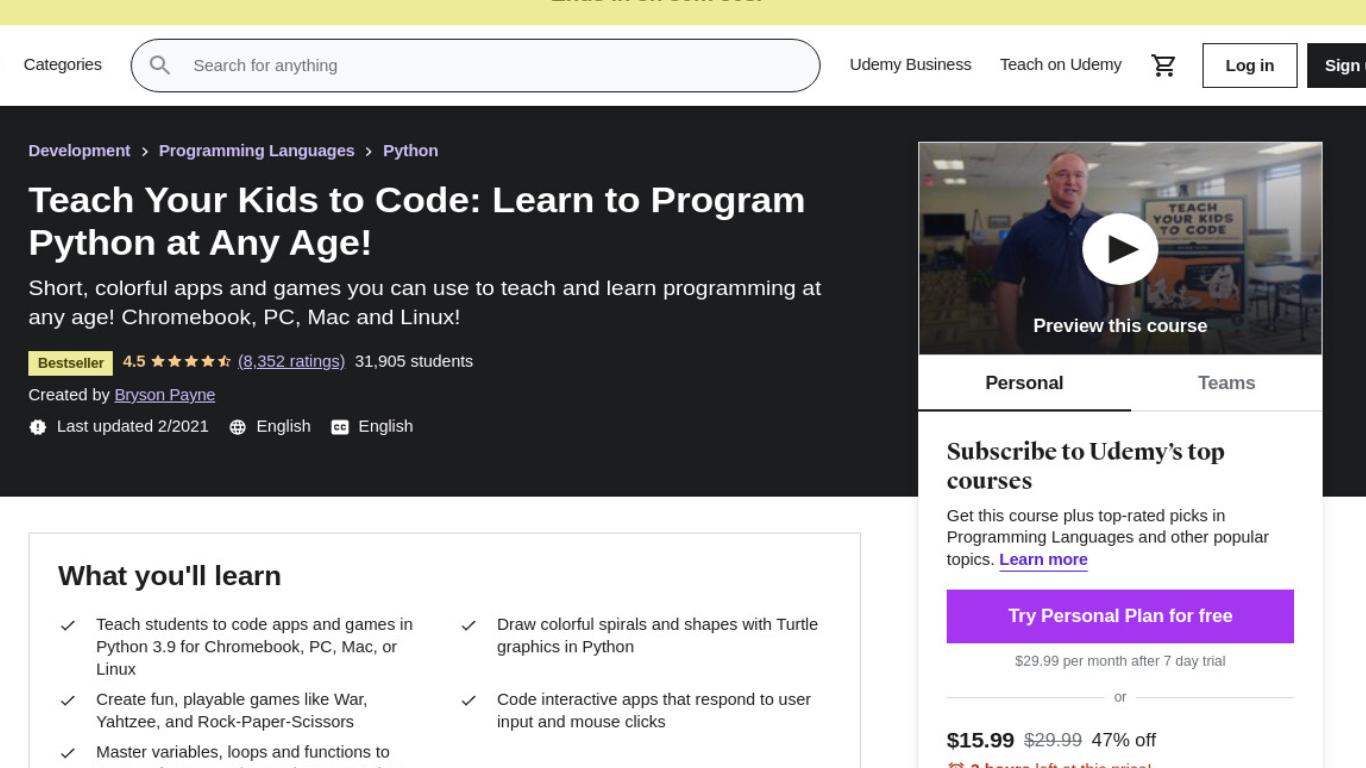Click '$29.99 per month after 7 day trial'
This screenshot has width=1366, height=768.
point(1120,661)
